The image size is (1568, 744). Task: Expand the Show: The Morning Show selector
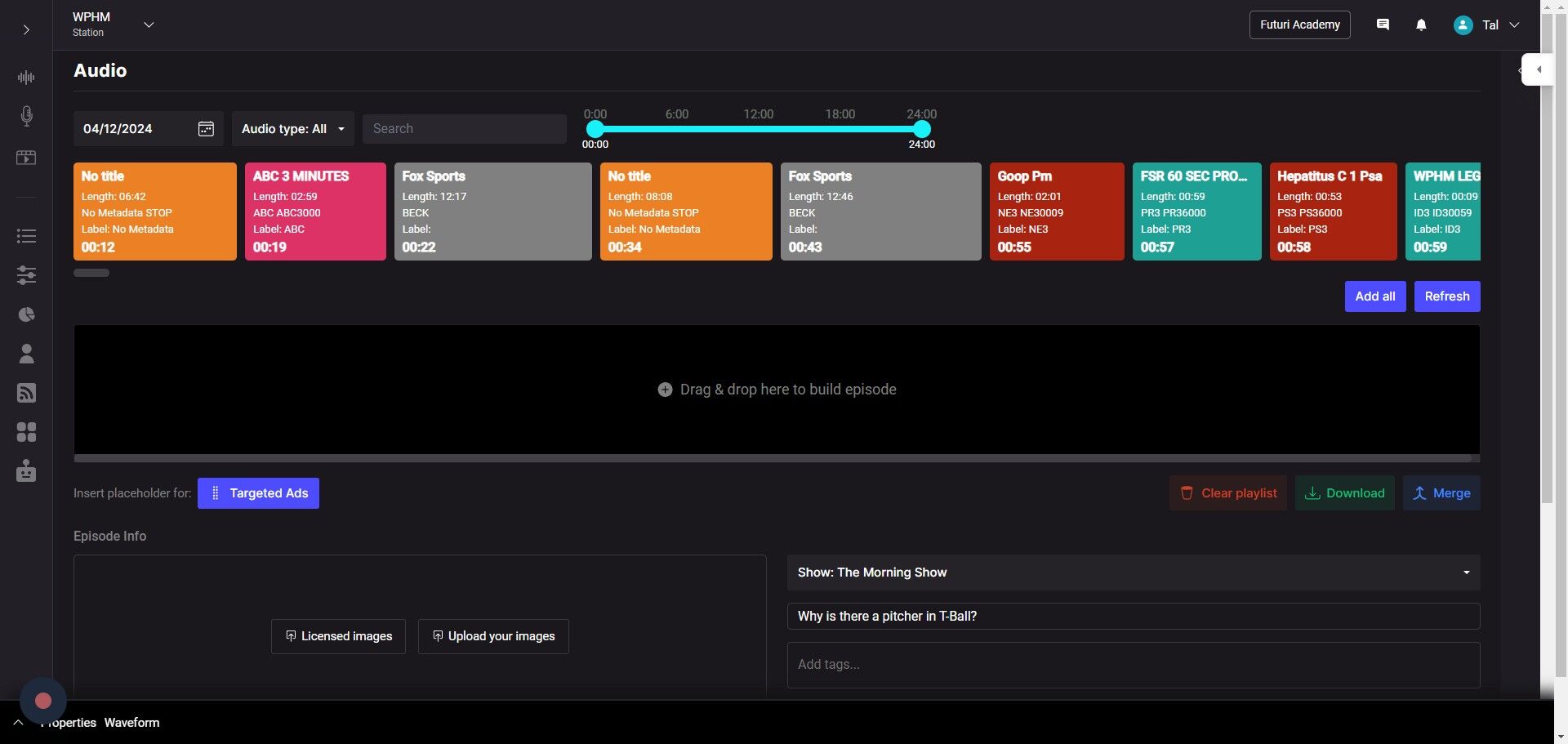click(x=1133, y=572)
